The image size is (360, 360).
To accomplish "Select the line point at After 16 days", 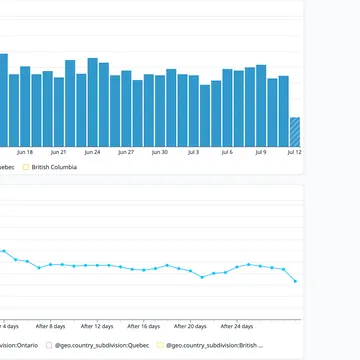I will click(x=144, y=270).
